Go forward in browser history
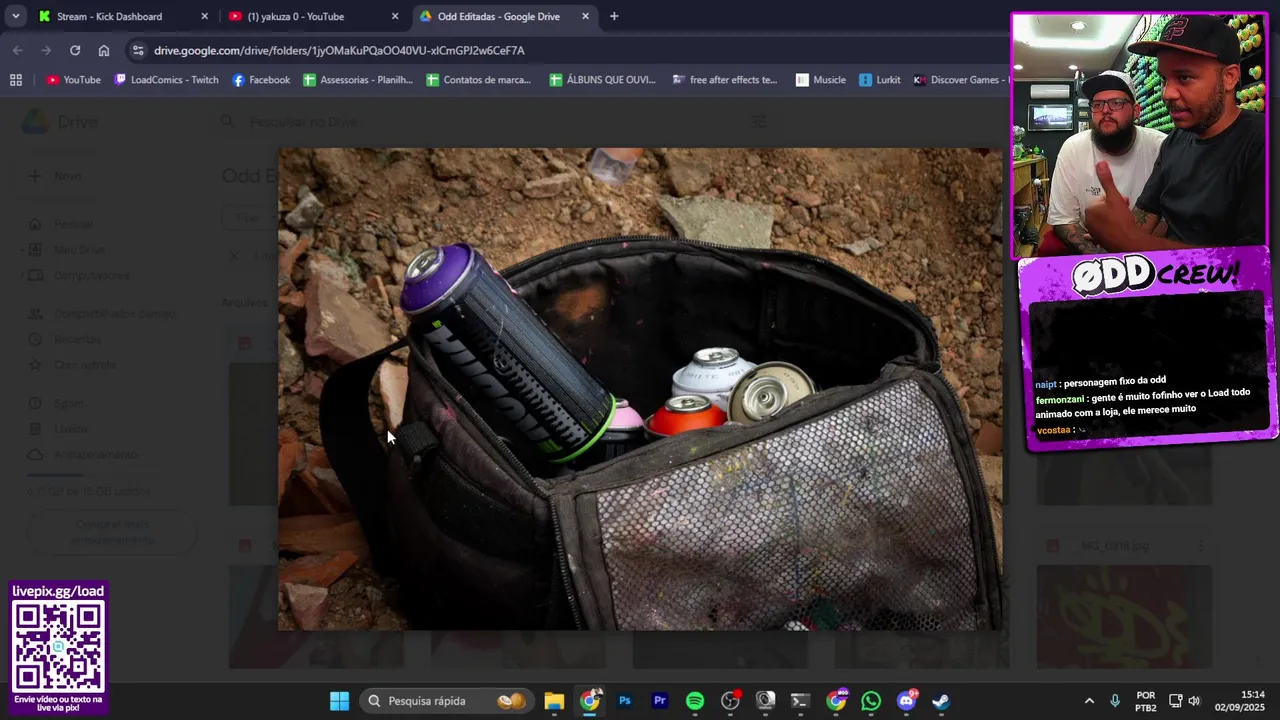Viewport: 1280px width, 720px height. 46,50
